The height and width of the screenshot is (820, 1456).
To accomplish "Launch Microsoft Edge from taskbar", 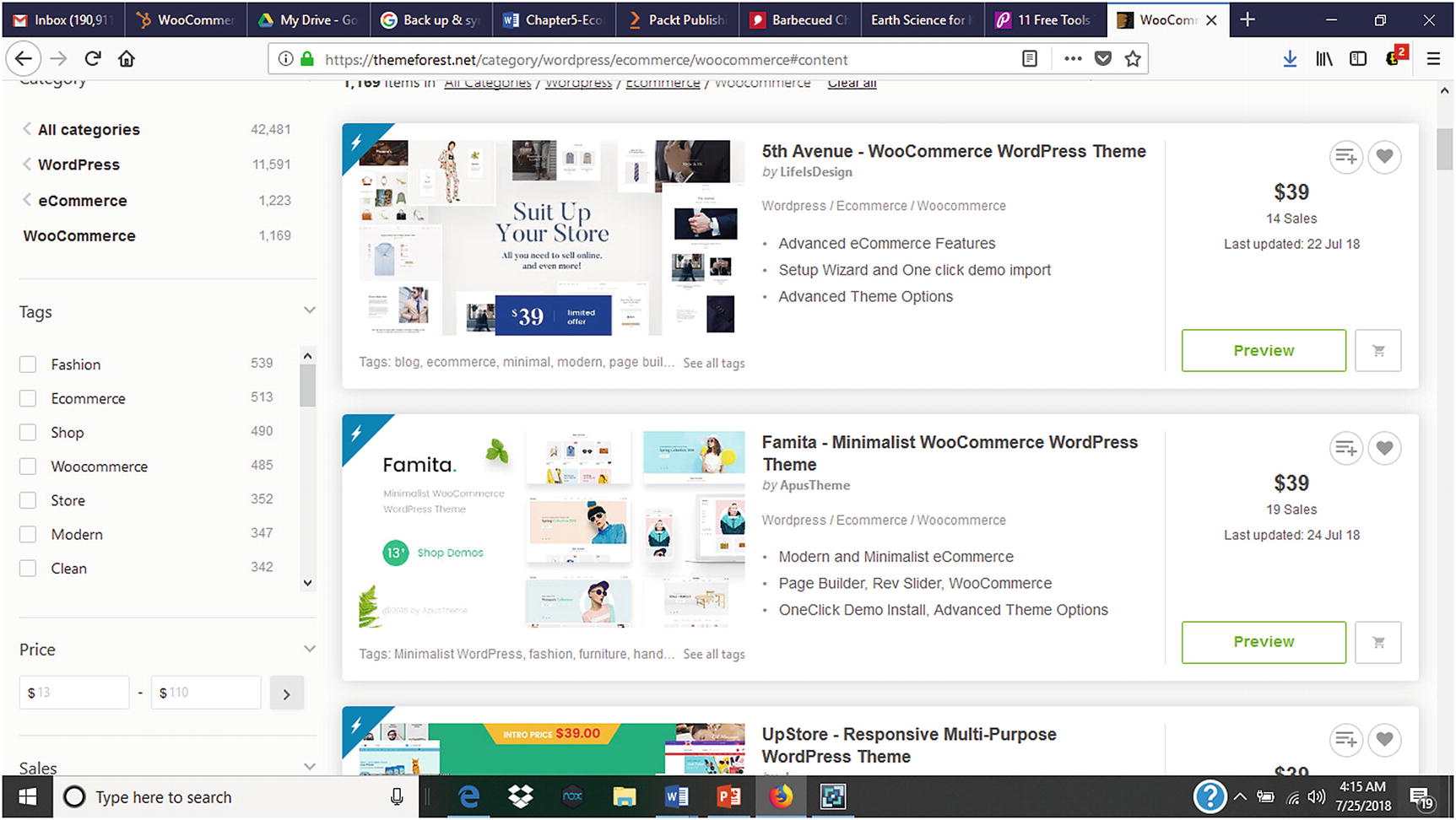I will pyautogui.click(x=468, y=797).
